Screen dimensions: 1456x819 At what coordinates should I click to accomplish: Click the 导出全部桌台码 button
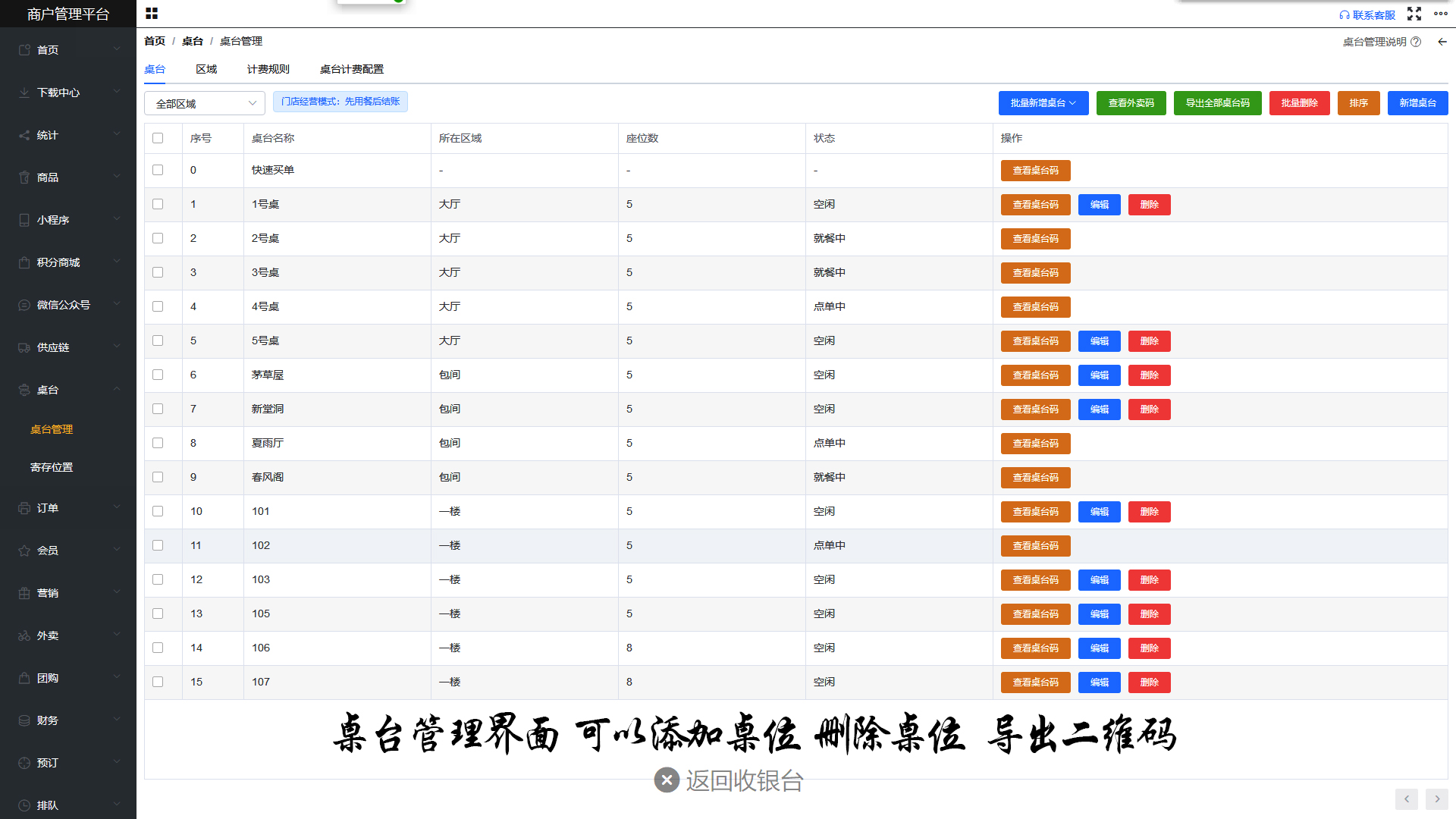(x=1217, y=103)
